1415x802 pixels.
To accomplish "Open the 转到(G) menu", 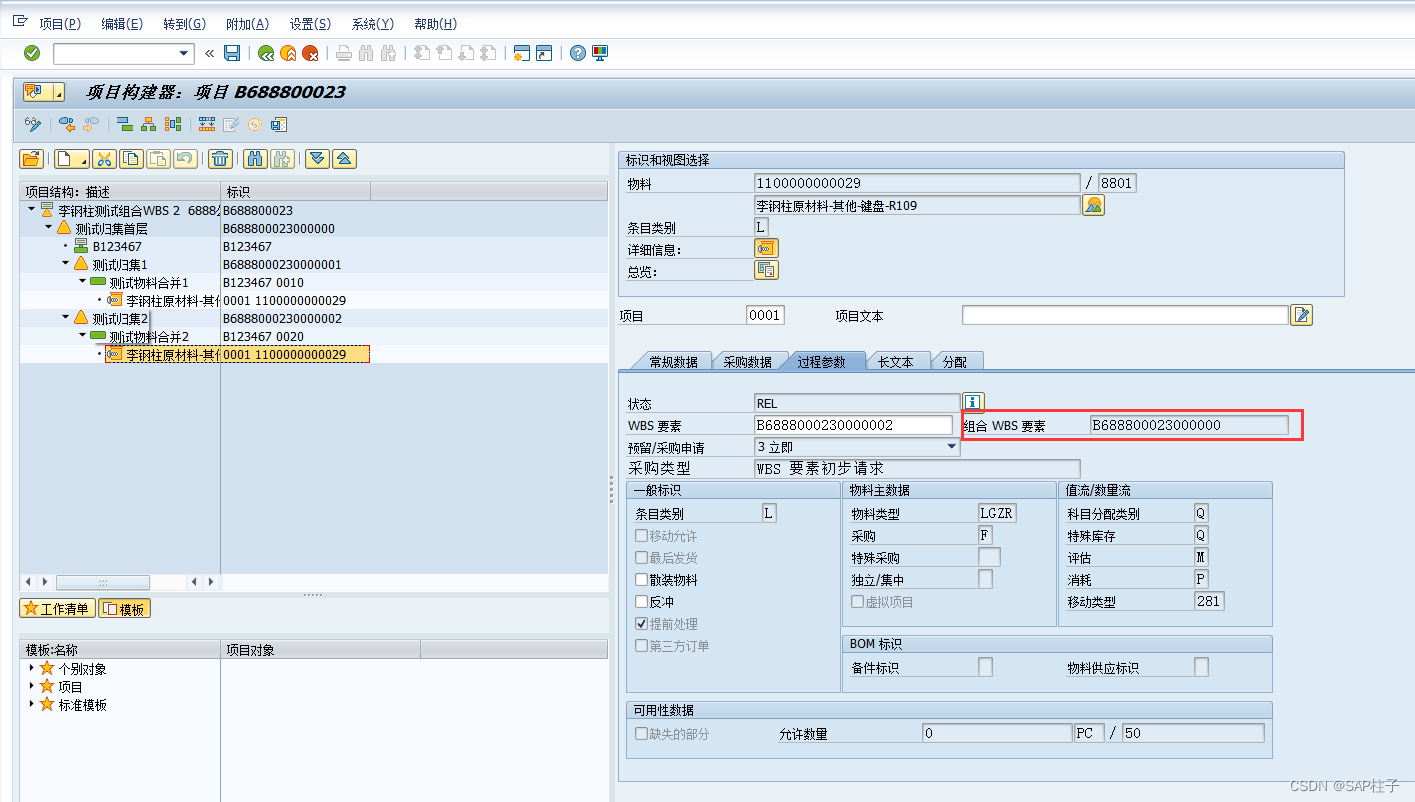I will (184, 24).
